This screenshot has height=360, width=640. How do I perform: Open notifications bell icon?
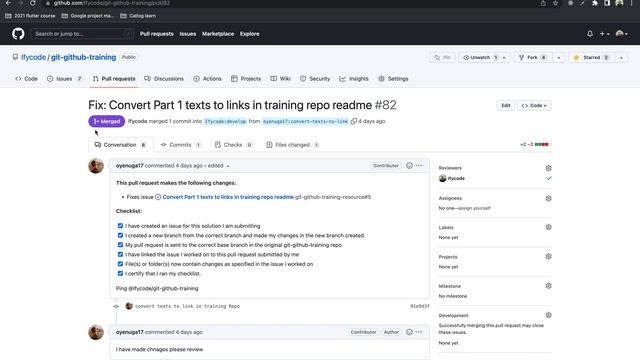(590, 34)
